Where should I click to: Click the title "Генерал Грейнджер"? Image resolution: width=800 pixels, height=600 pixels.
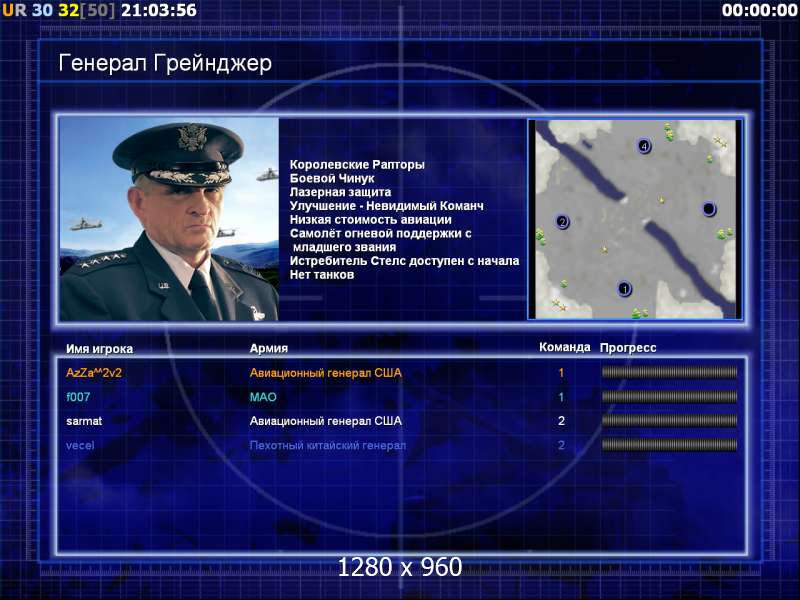[x=165, y=63]
